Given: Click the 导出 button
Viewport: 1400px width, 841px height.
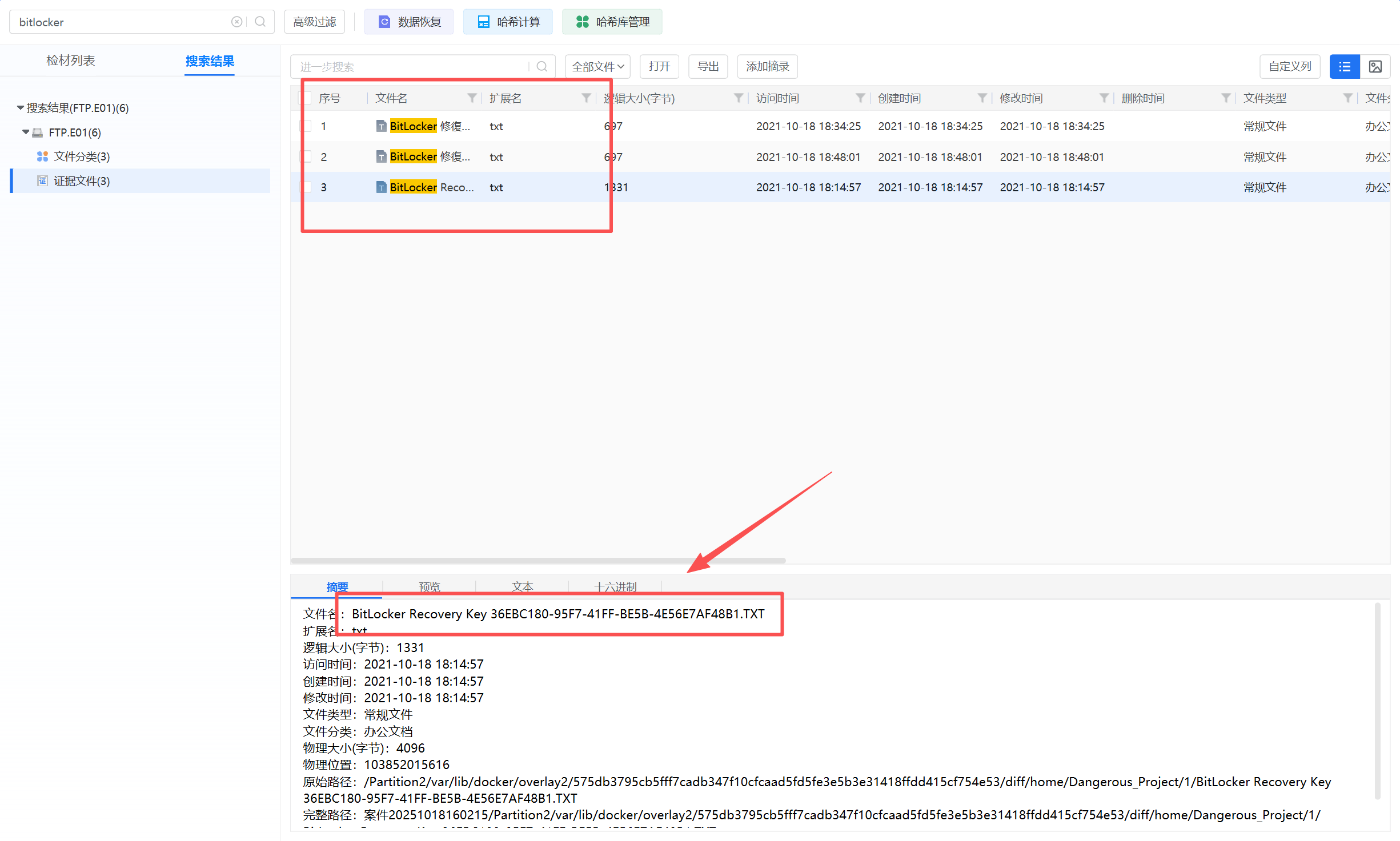Looking at the screenshot, I should coord(708,67).
